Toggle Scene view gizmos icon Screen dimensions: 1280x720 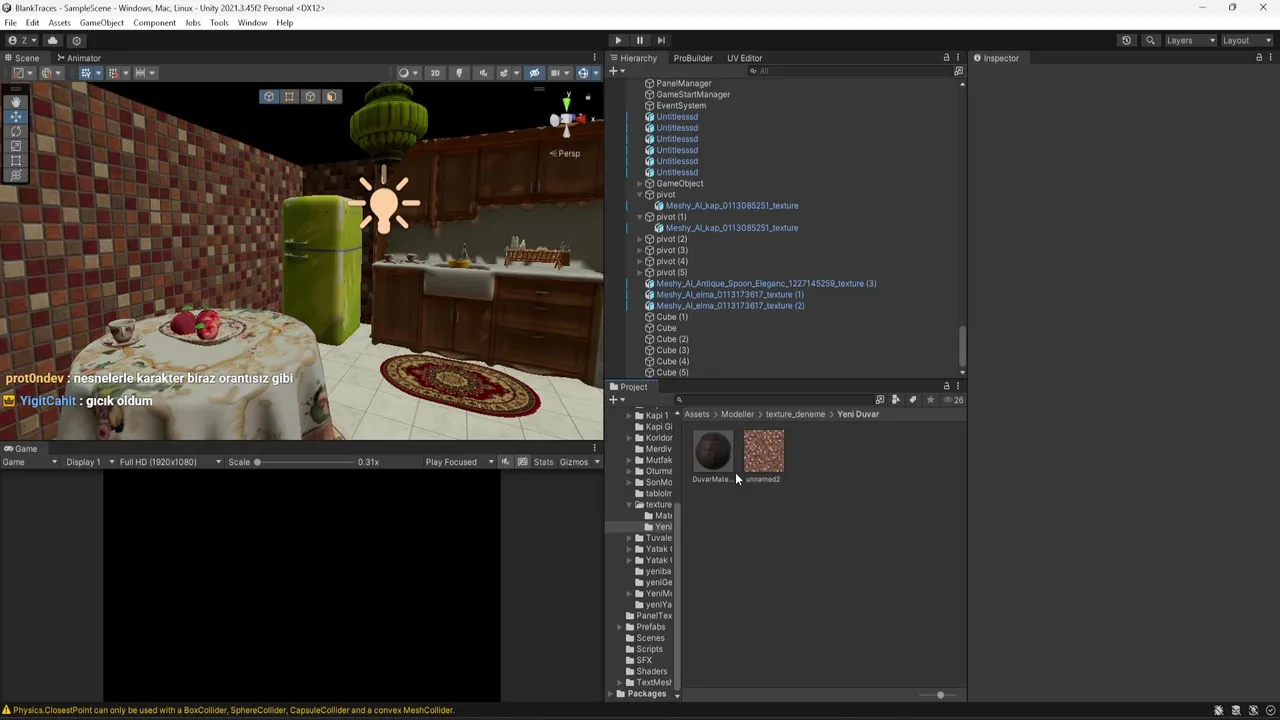(x=583, y=72)
